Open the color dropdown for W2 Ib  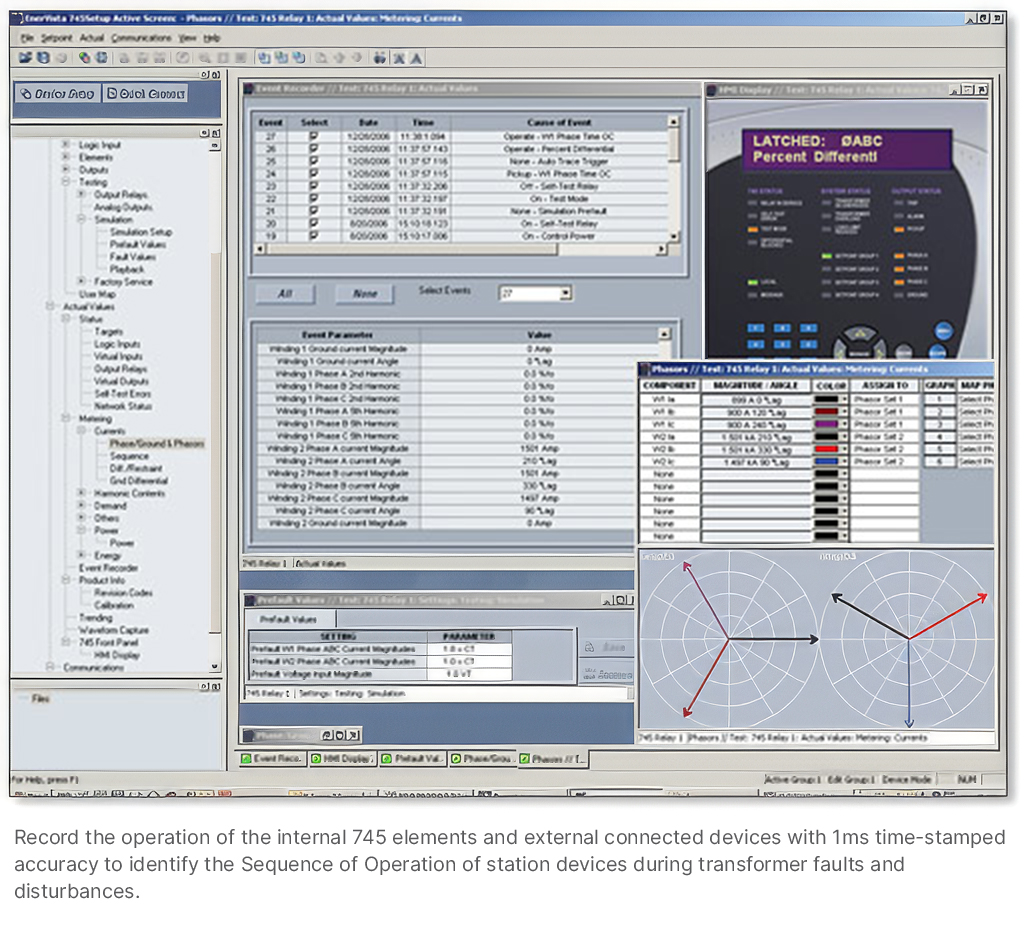click(x=844, y=449)
